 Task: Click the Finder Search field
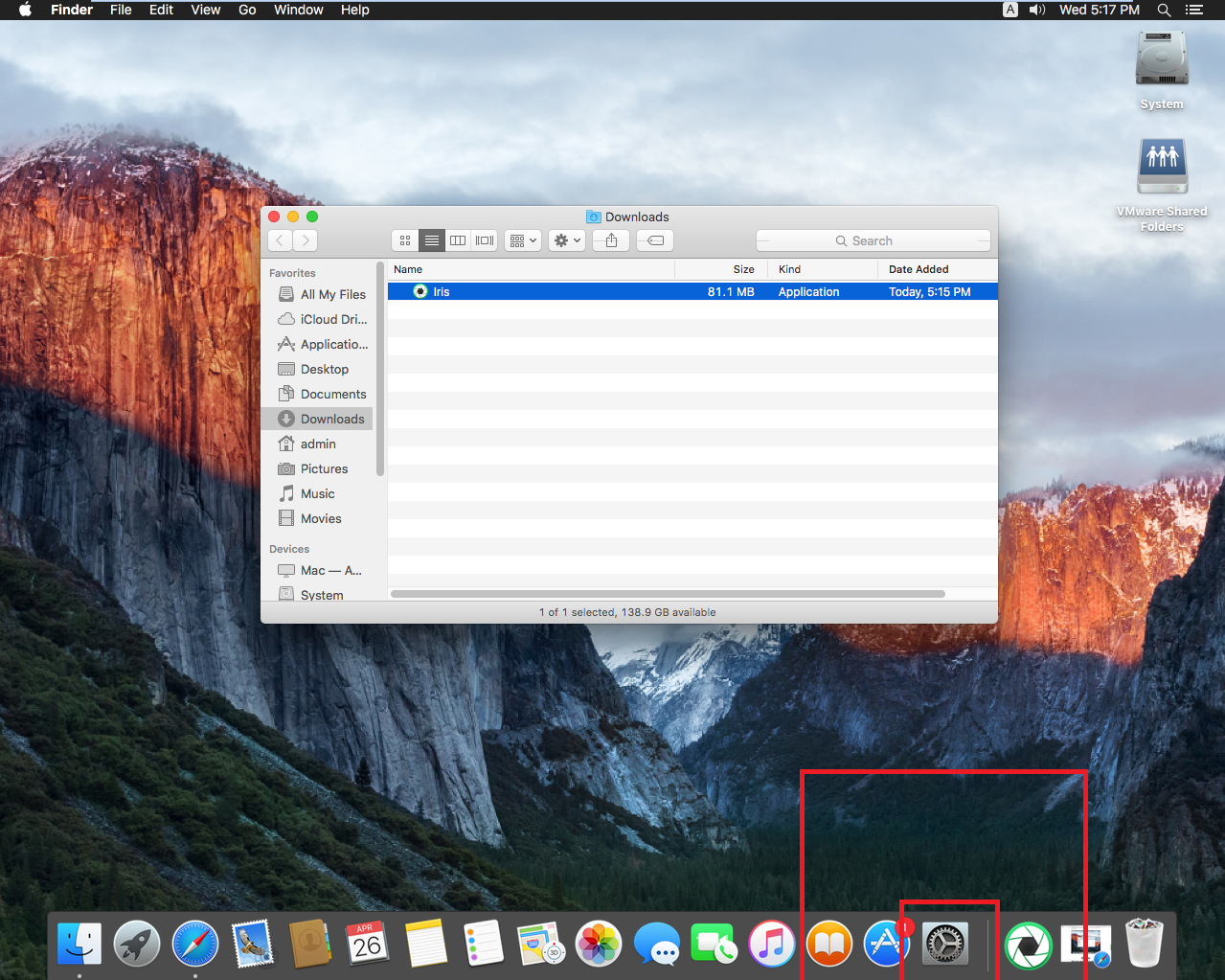pyautogui.click(x=873, y=240)
